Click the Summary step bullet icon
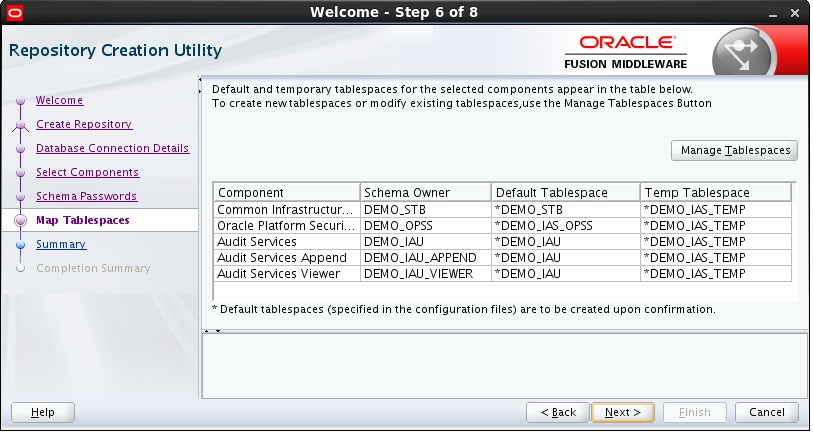The image size is (813, 433). coord(20,245)
